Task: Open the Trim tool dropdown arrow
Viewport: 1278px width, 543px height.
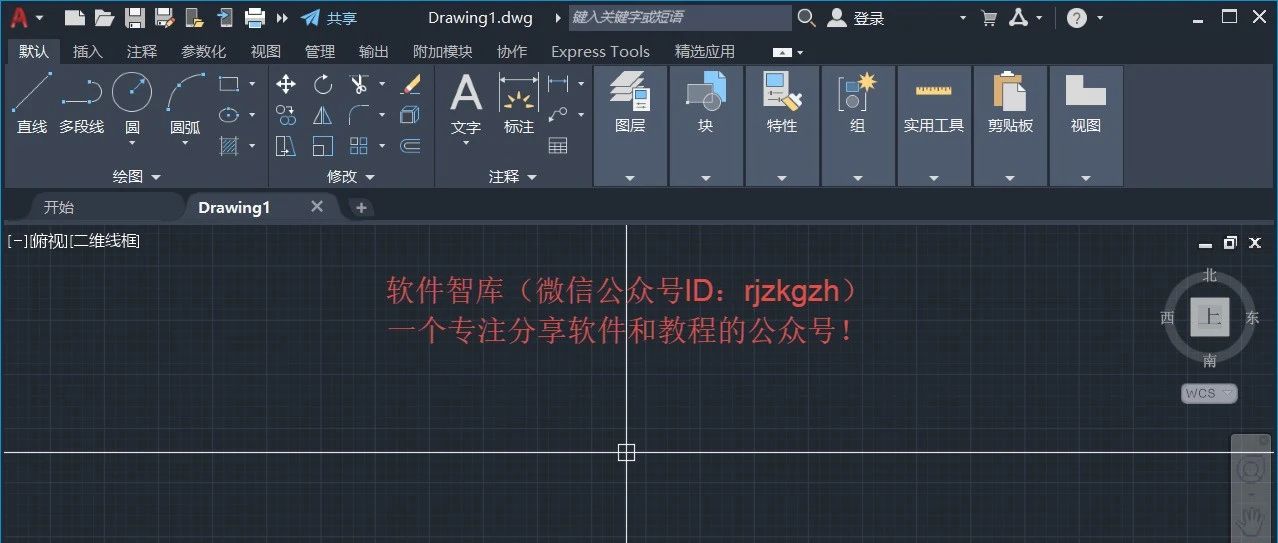Action: (382, 84)
